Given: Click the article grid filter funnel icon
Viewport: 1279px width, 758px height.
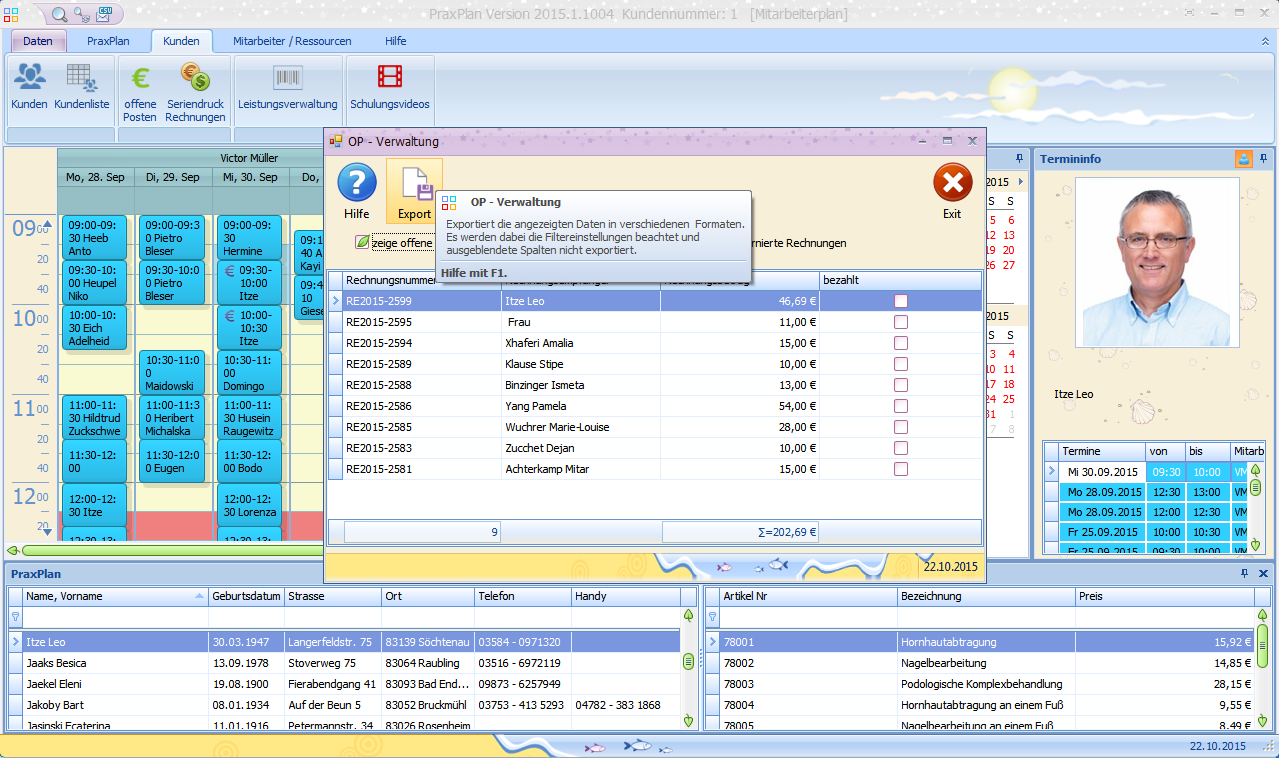Looking at the screenshot, I should [x=712, y=617].
